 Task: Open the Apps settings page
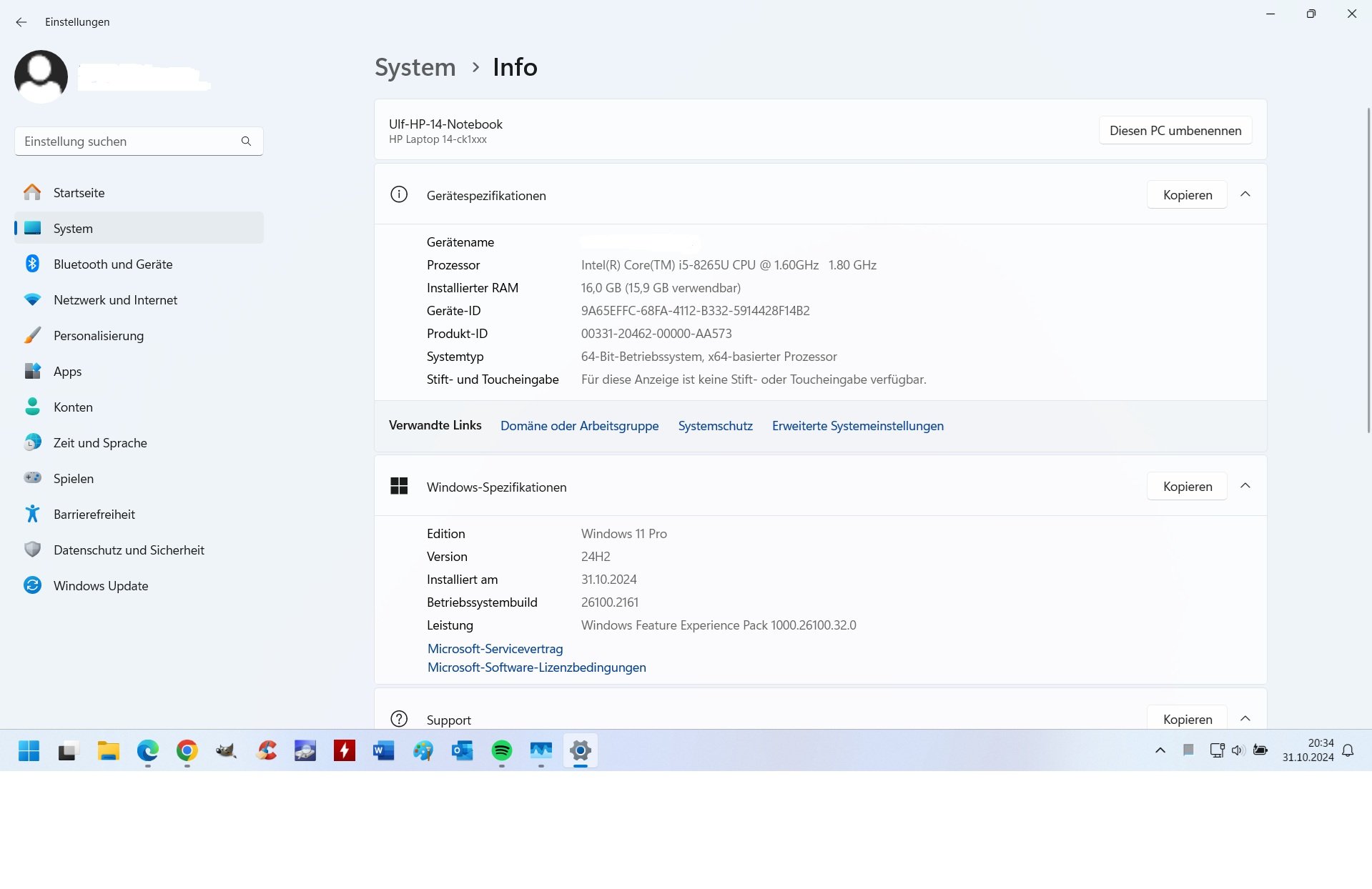coord(139,371)
